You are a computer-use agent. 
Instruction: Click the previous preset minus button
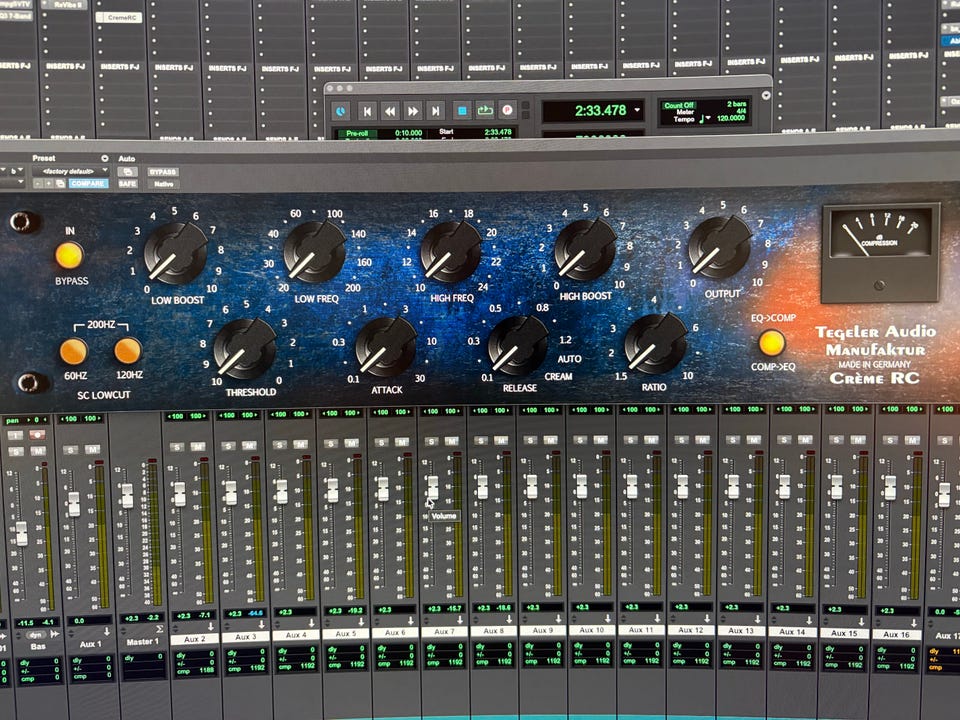coord(38,183)
